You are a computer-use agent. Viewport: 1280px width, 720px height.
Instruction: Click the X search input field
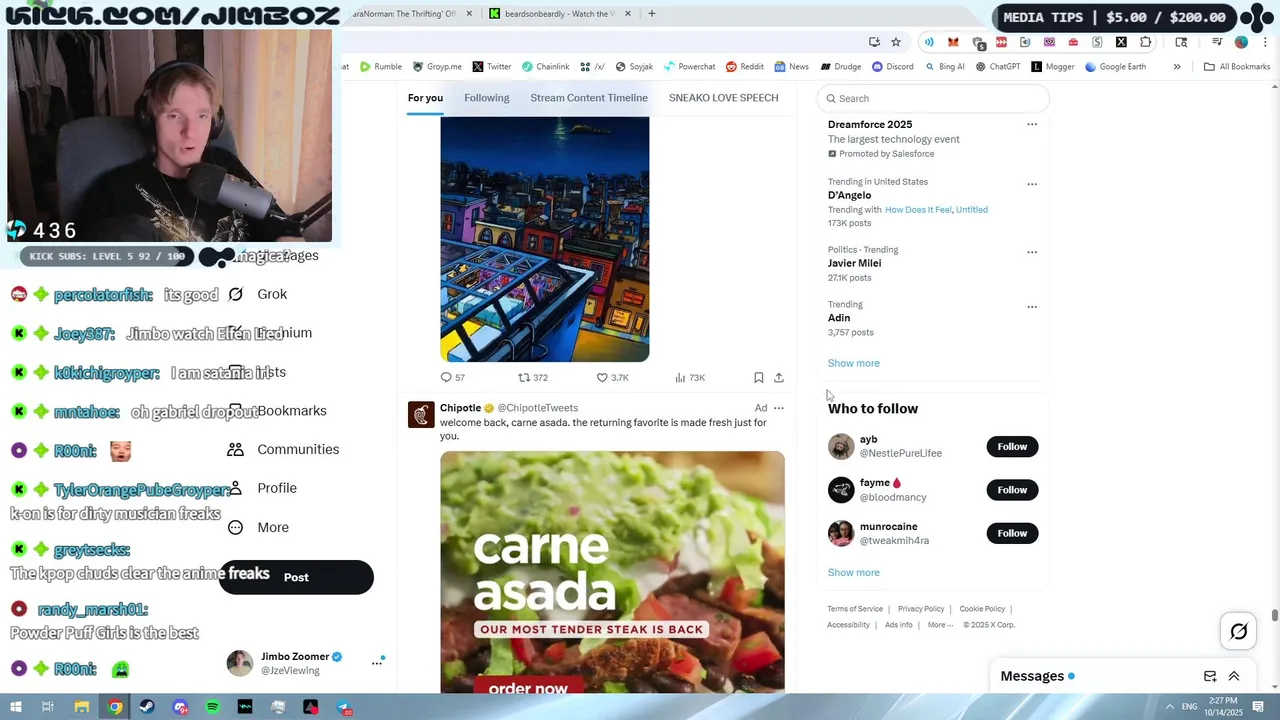(933, 98)
